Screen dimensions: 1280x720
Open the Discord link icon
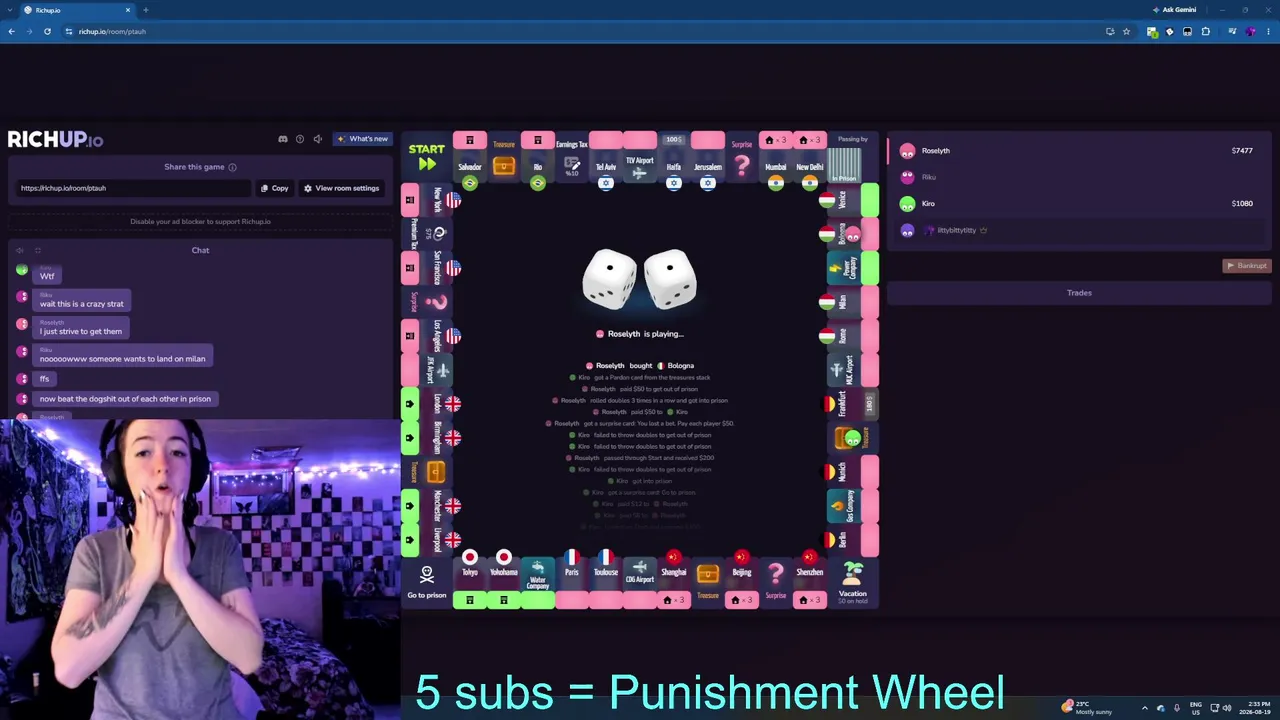282,139
